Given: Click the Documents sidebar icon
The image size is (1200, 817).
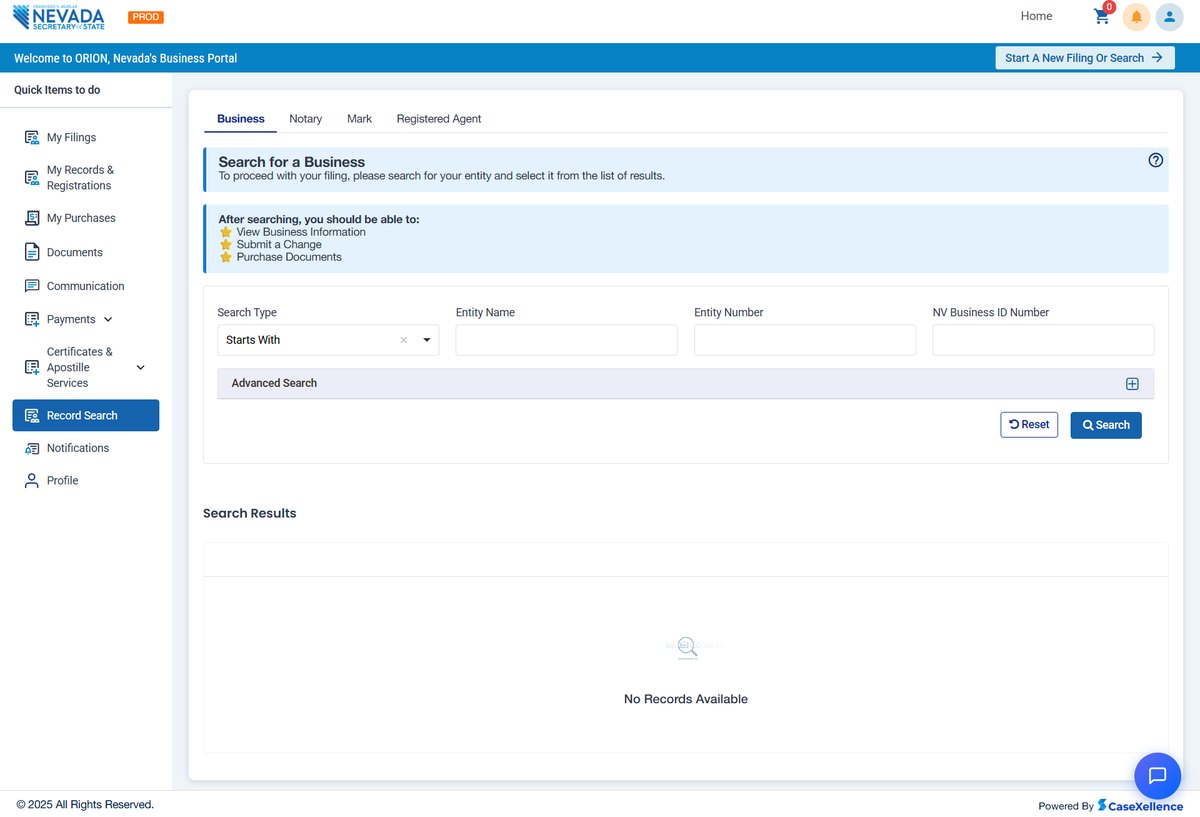Looking at the screenshot, I should pos(32,252).
